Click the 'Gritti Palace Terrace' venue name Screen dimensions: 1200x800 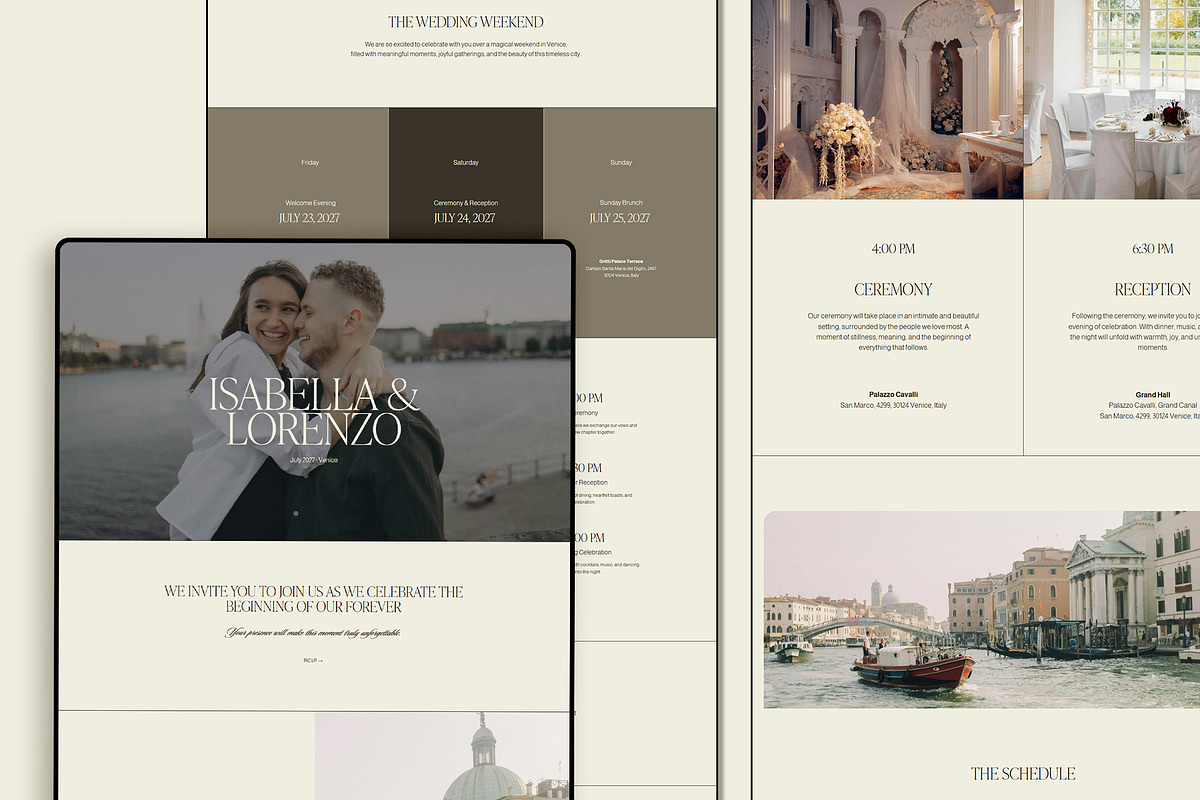pos(621,261)
